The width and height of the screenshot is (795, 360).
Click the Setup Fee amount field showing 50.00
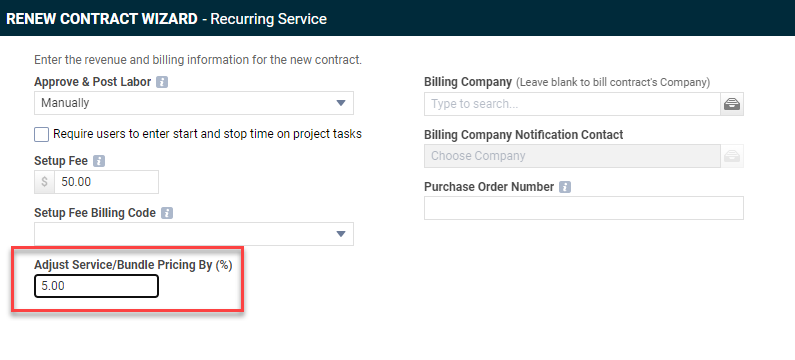tap(106, 182)
